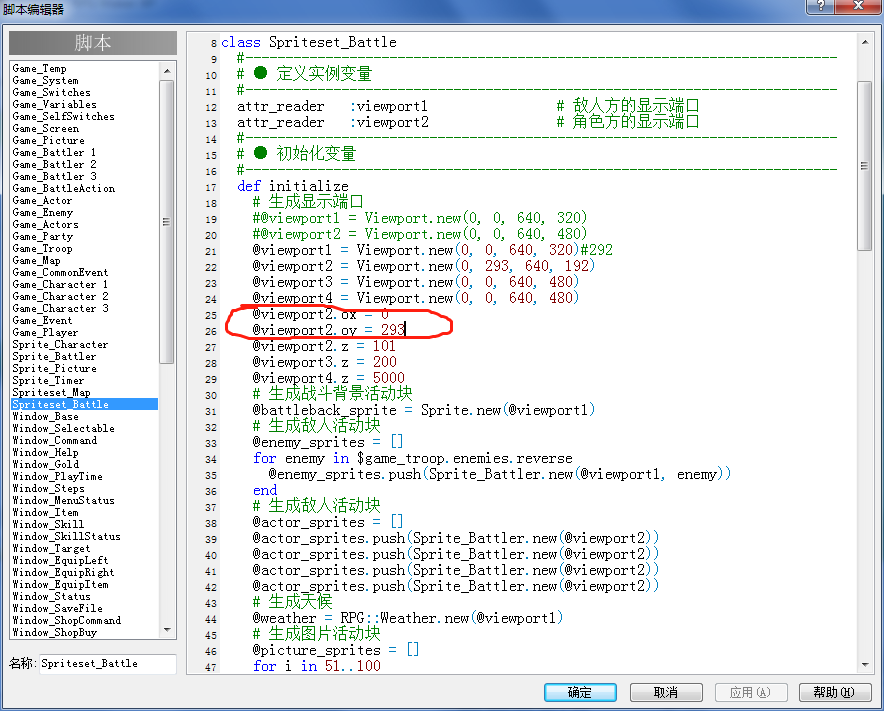Open the Game_Player script
The height and width of the screenshot is (711, 884).
[x=45, y=333]
